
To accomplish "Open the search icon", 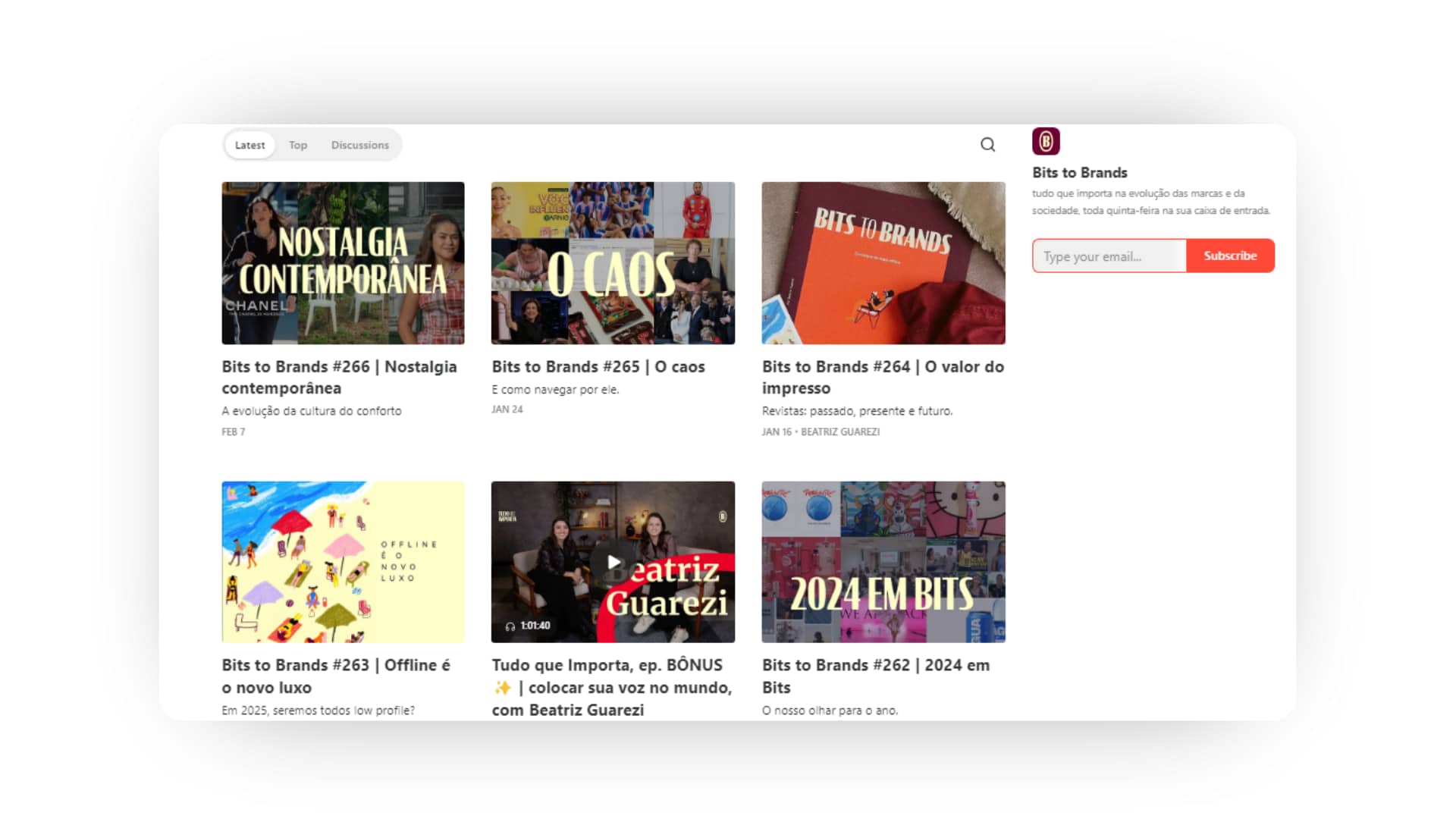I will pos(987,144).
